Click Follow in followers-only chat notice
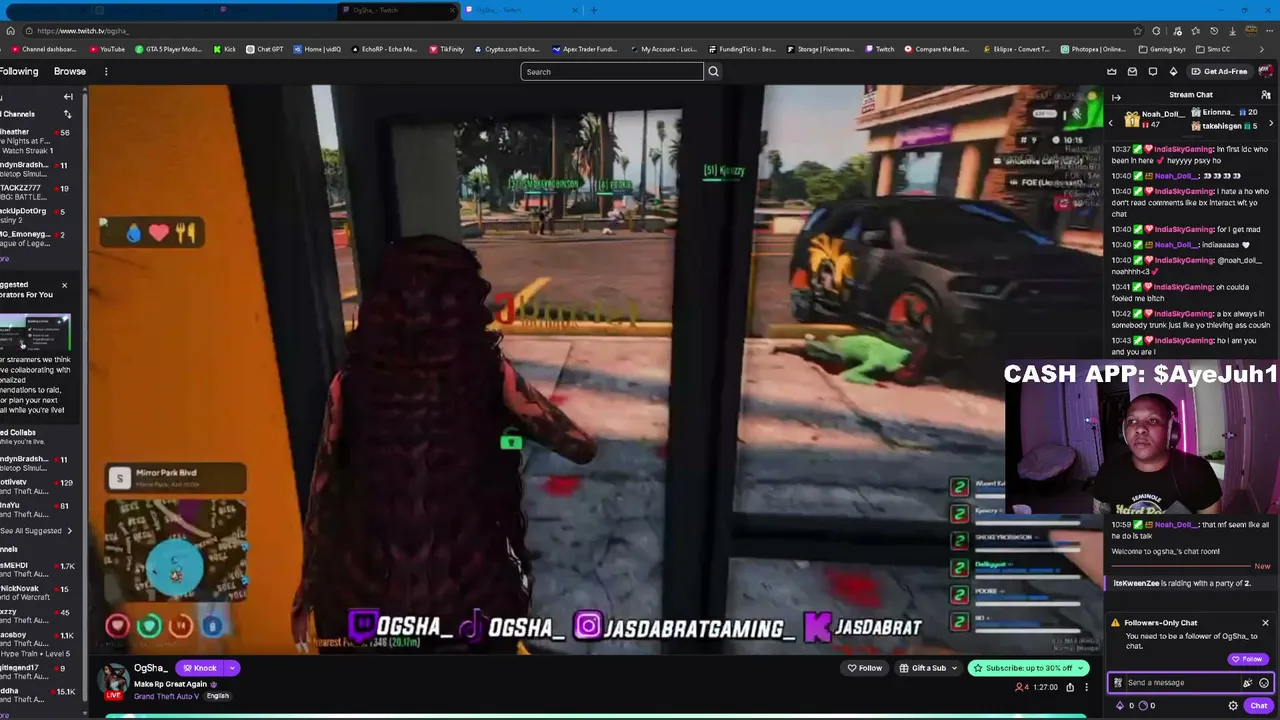This screenshot has width=1280, height=720. (x=1247, y=659)
